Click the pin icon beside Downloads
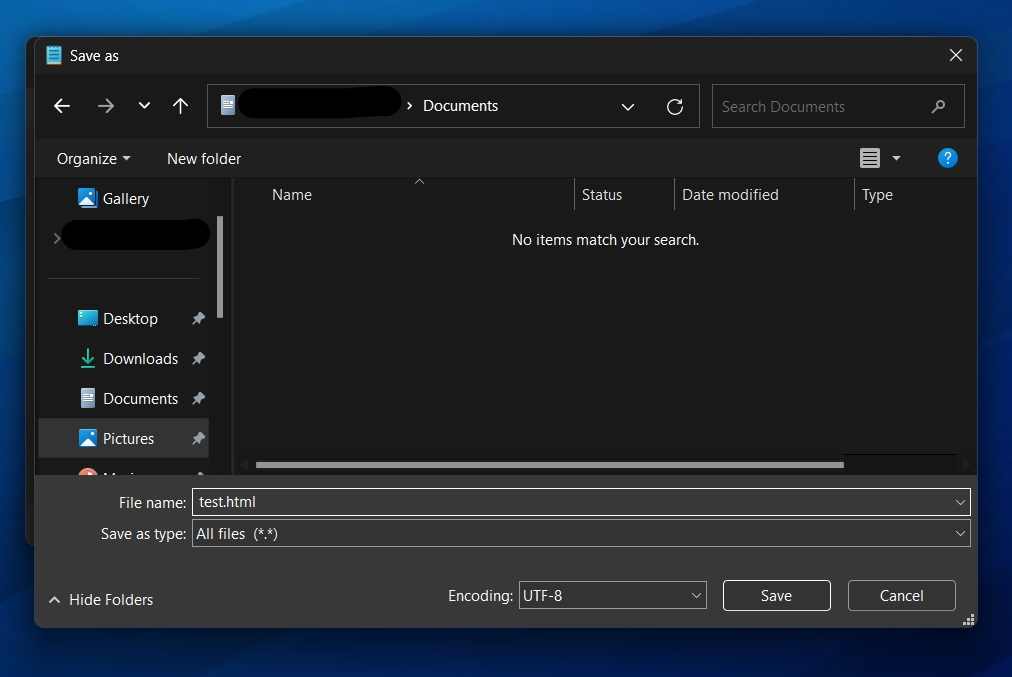 [x=198, y=359]
